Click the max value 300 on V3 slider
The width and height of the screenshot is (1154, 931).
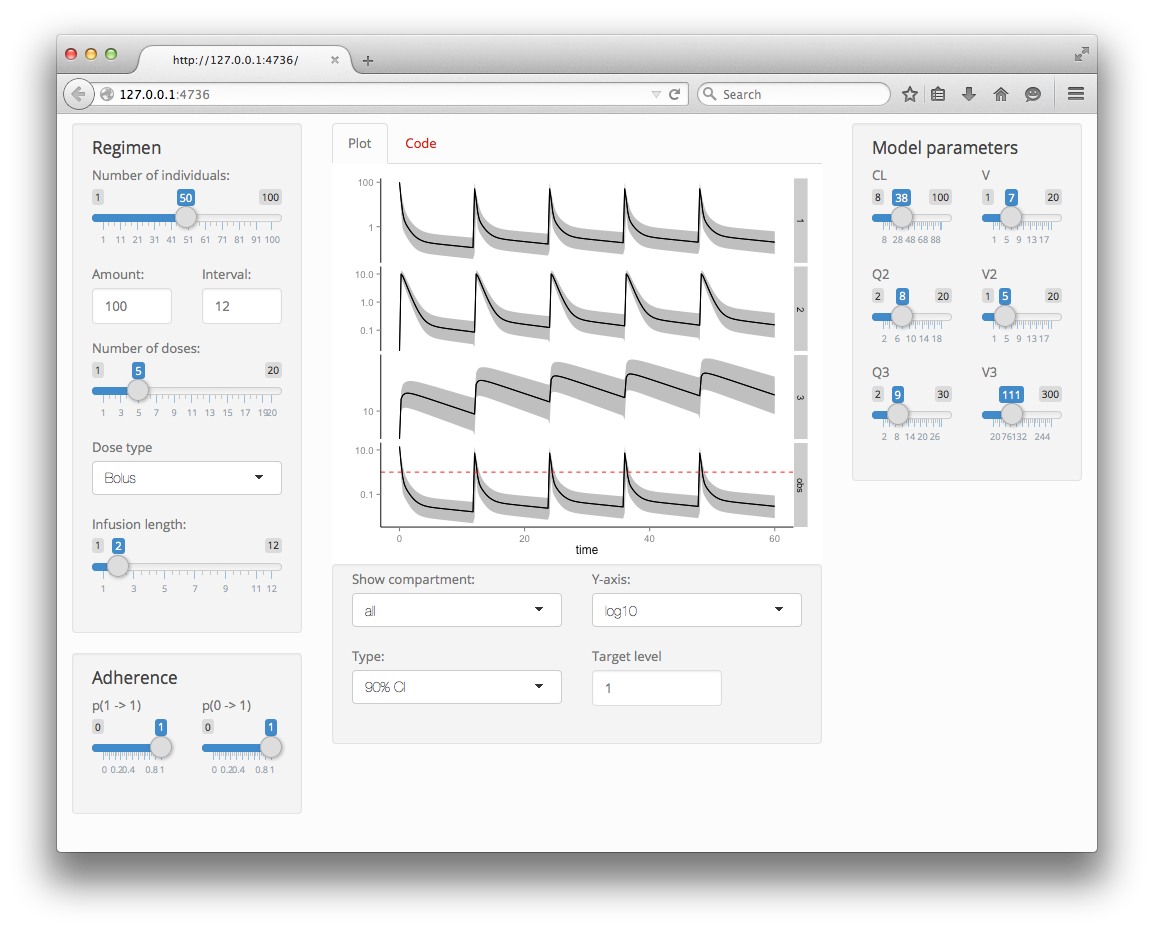pos(1050,394)
